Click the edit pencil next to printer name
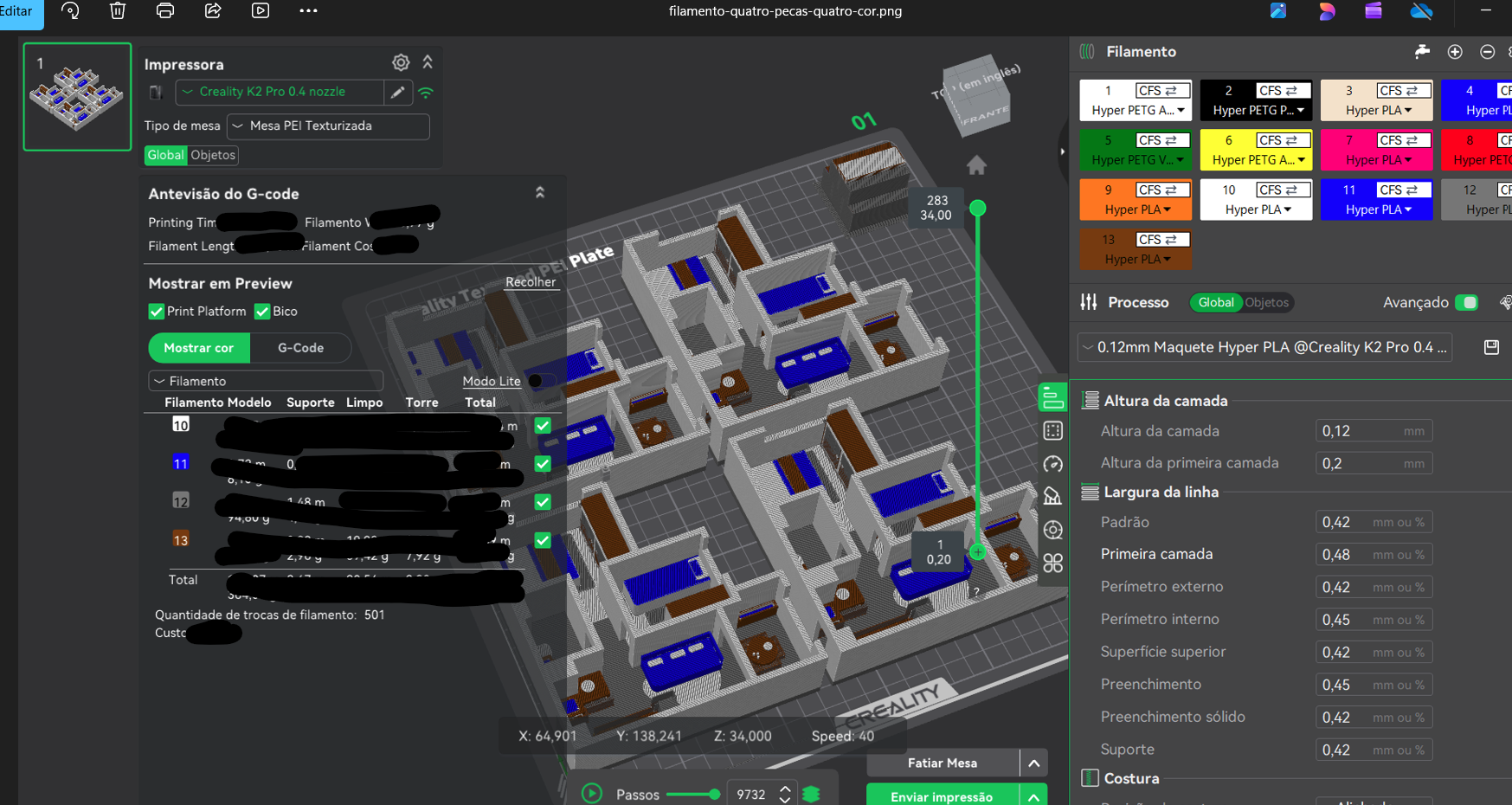 point(398,92)
